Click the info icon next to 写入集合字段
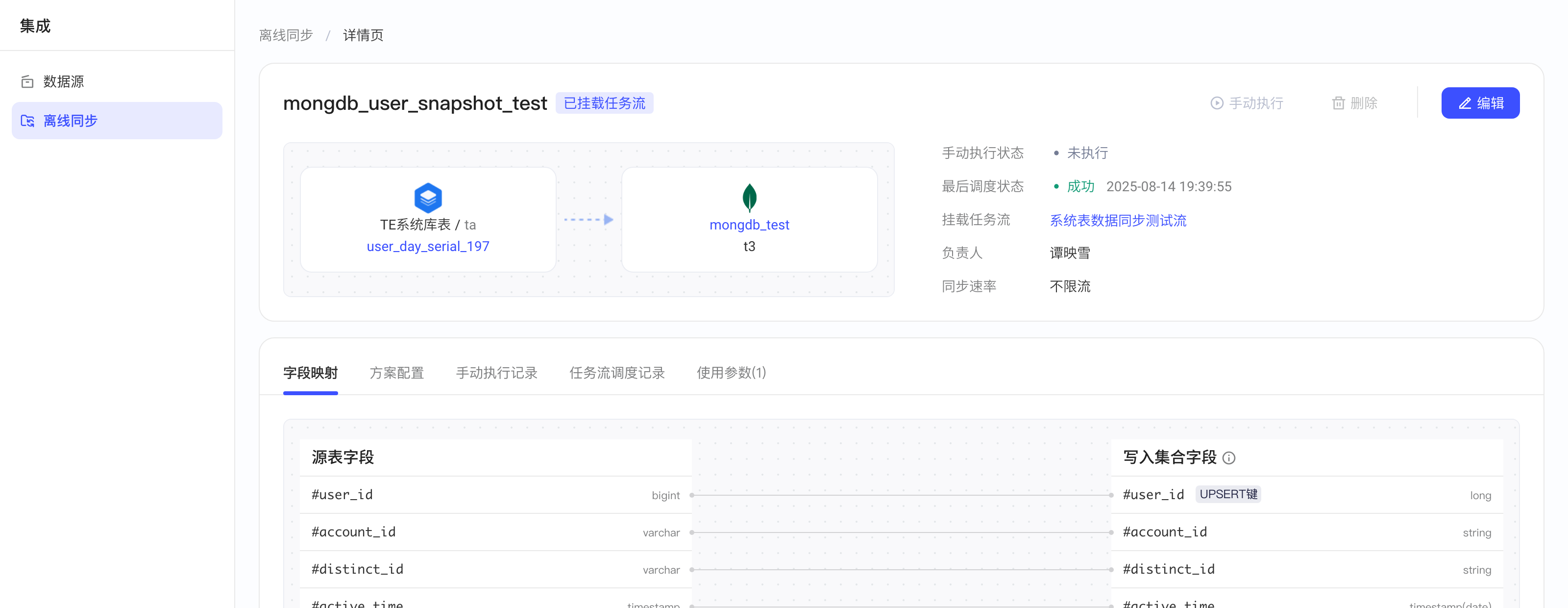The height and width of the screenshot is (608, 1568). pos(1228,458)
